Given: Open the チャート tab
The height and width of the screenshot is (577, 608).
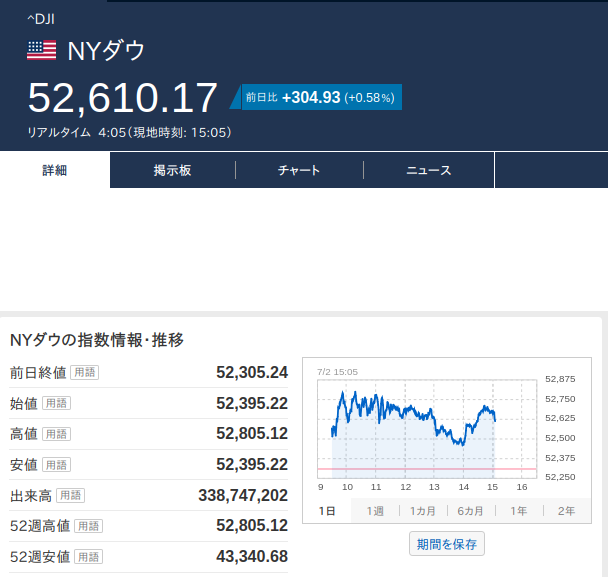Looking at the screenshot, I should pos(299,170).
